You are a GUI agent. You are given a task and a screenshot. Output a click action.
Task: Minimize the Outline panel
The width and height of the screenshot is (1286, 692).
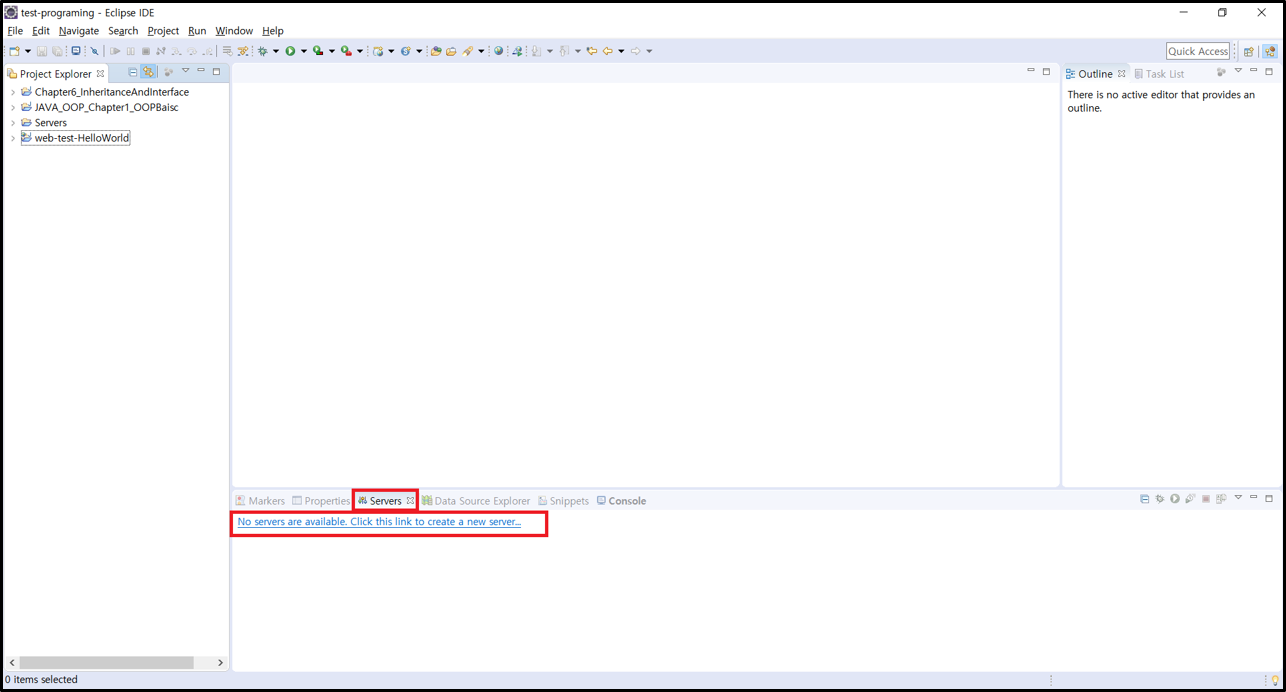(1254, 71)
